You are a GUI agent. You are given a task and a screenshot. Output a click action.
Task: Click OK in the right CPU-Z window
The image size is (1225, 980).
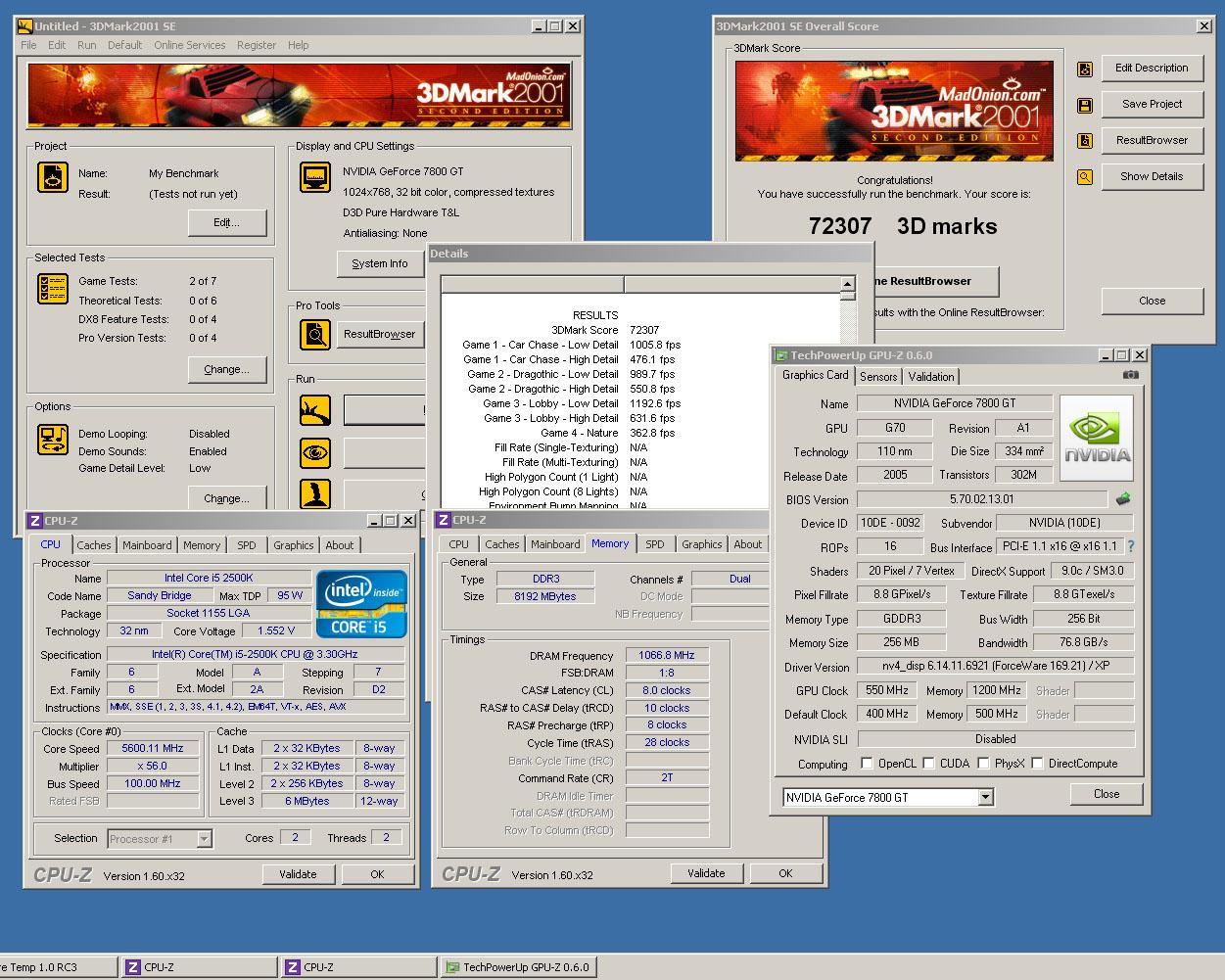point(785,873)
